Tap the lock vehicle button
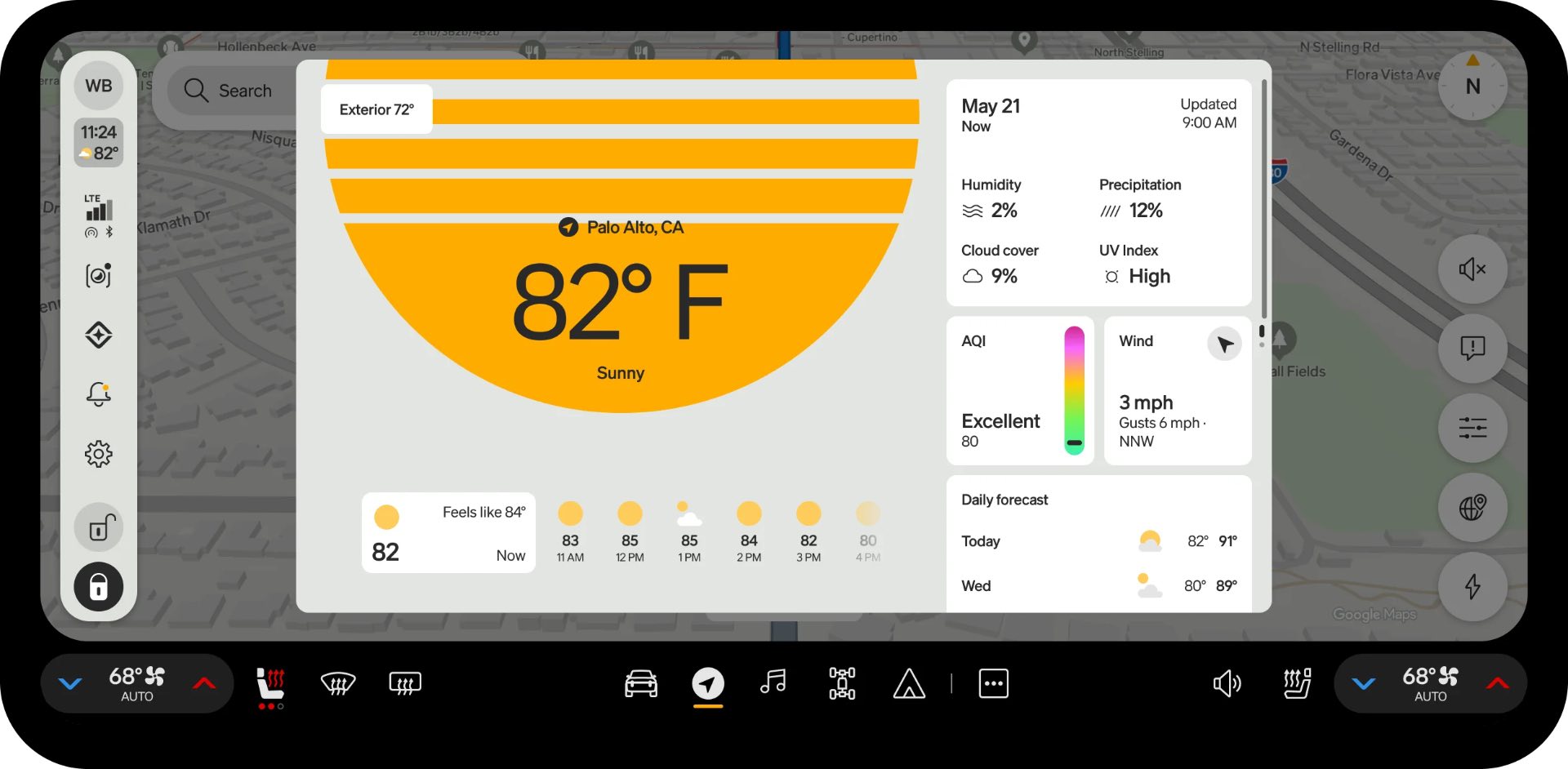 [99, 587]
